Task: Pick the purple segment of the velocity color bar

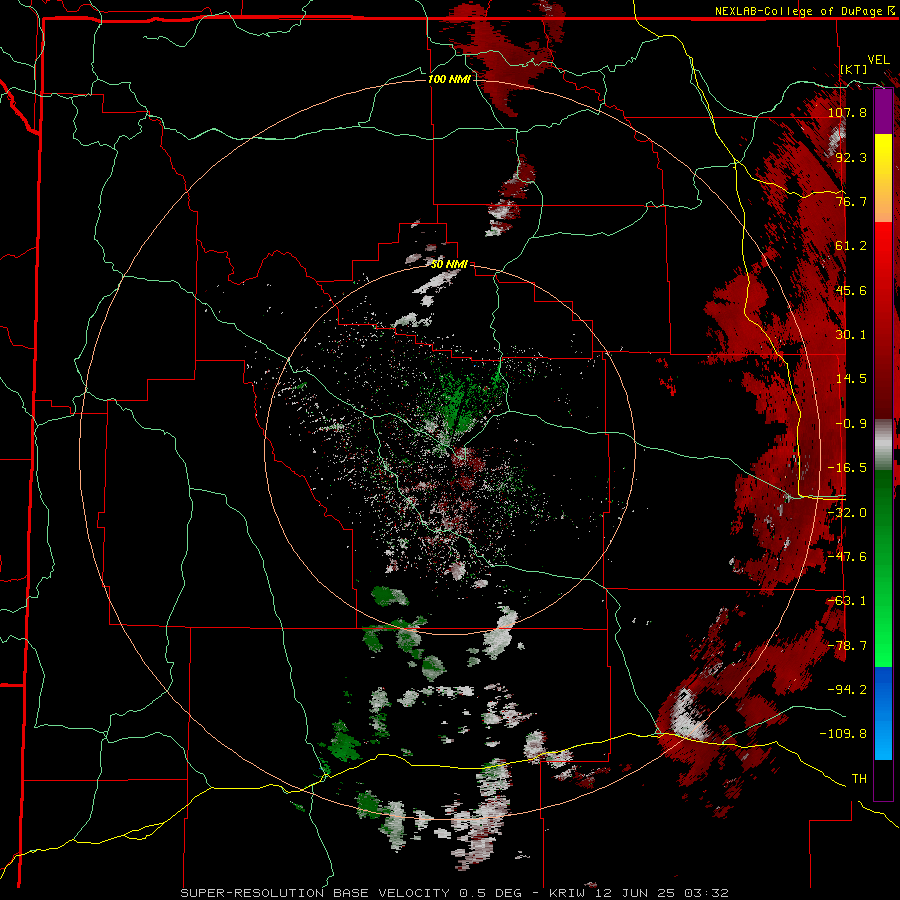Action: [883, 111]
